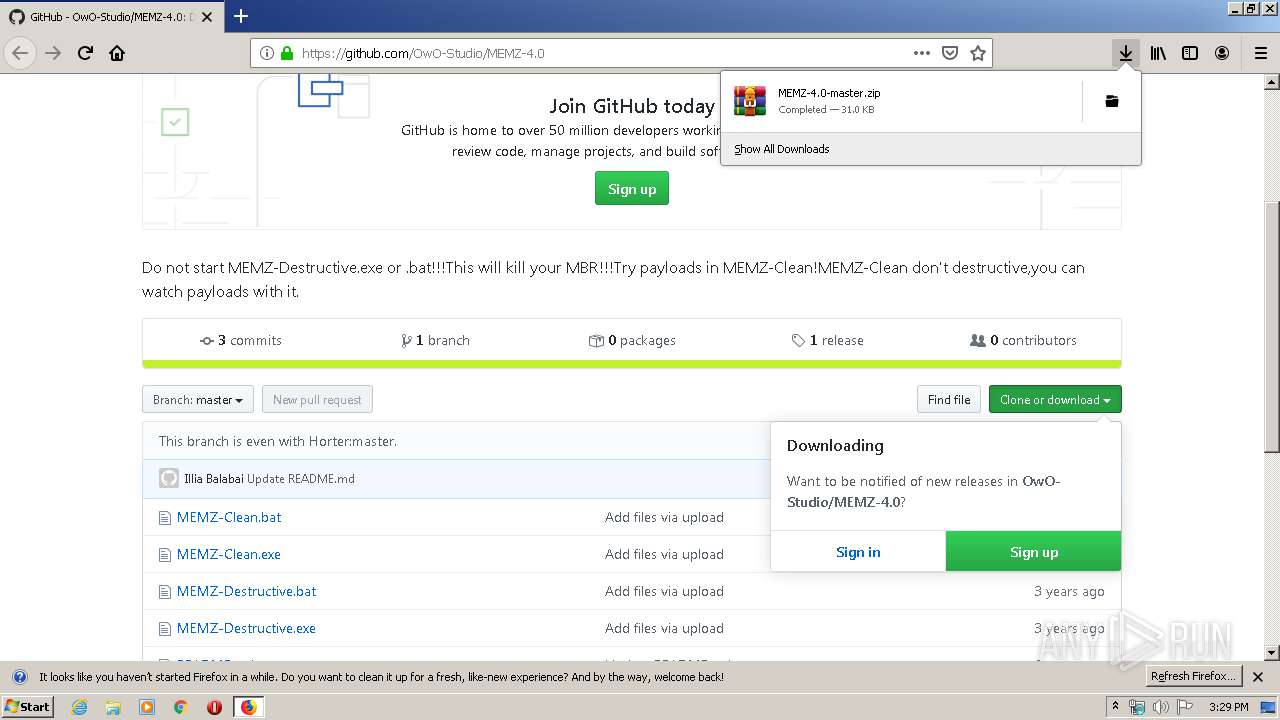Select the GitHub OwO-Studio/MEMZ-4.0 tab
This screenshot has height=720, width=1280.
click(112, 16)
